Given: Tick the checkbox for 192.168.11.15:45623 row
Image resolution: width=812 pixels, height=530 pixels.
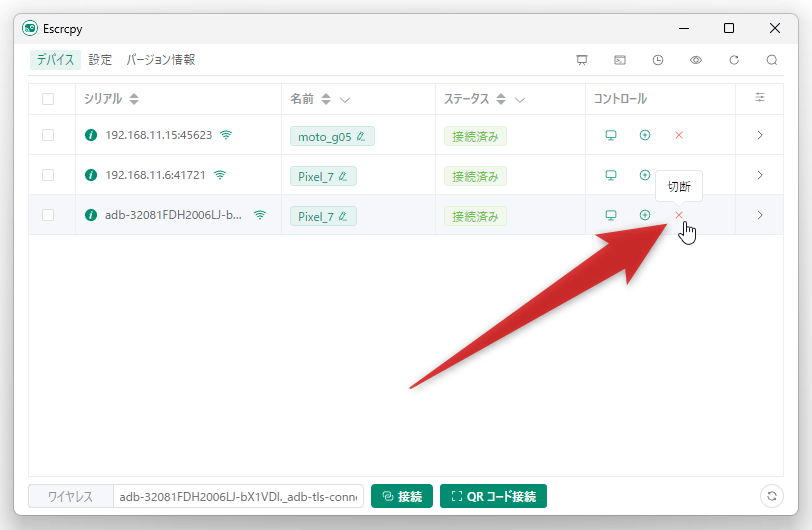Looking at the screenshot, I should [48, 135].
